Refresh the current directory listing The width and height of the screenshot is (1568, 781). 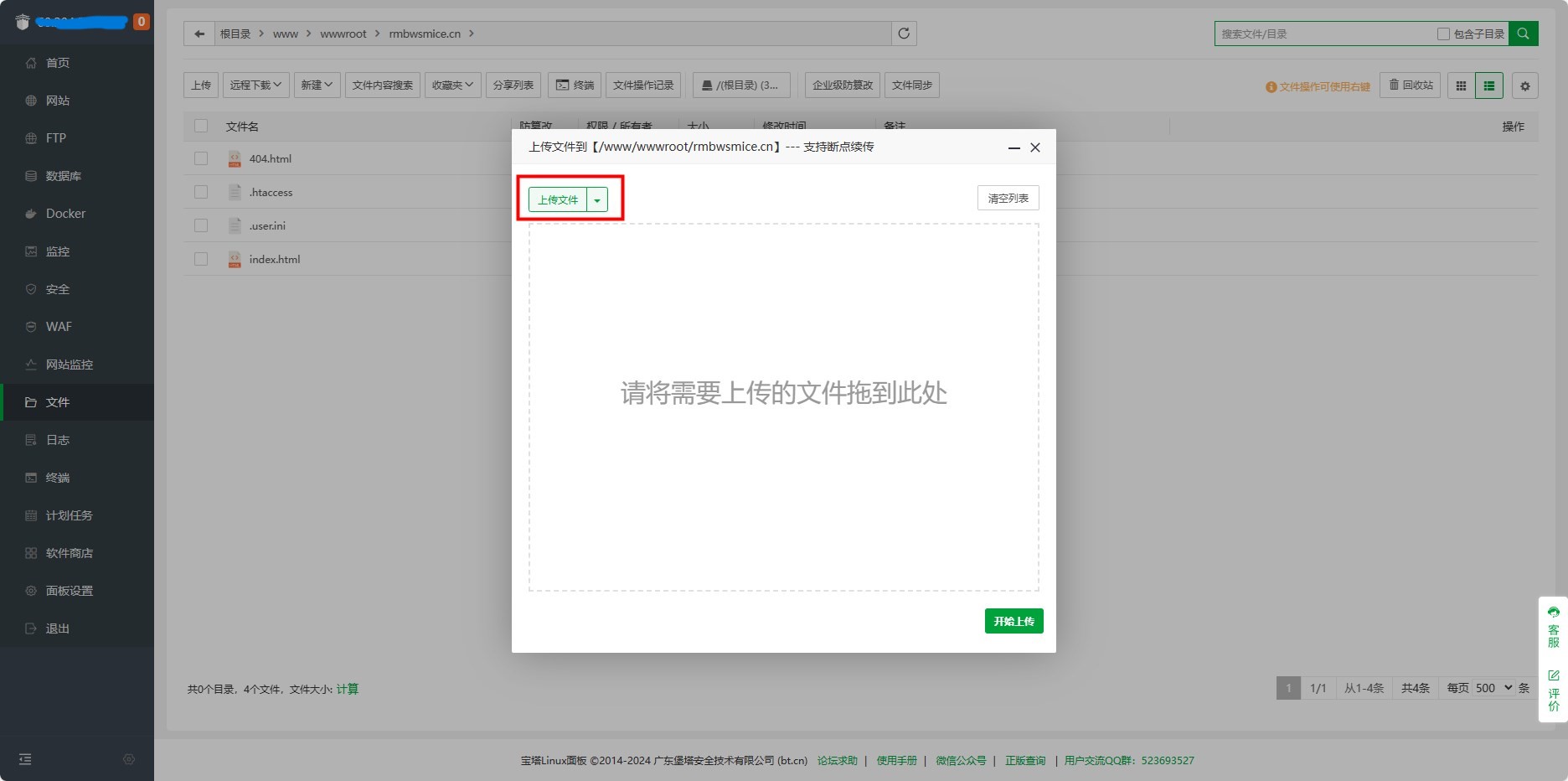pos(904,34)
